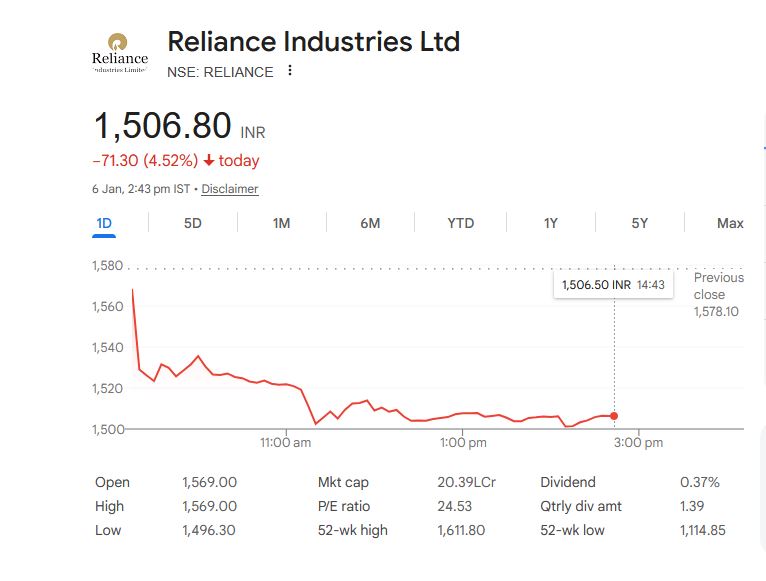Select the 6M time range
The height and width of the screenshot is (581, 766).
(370, 223)
